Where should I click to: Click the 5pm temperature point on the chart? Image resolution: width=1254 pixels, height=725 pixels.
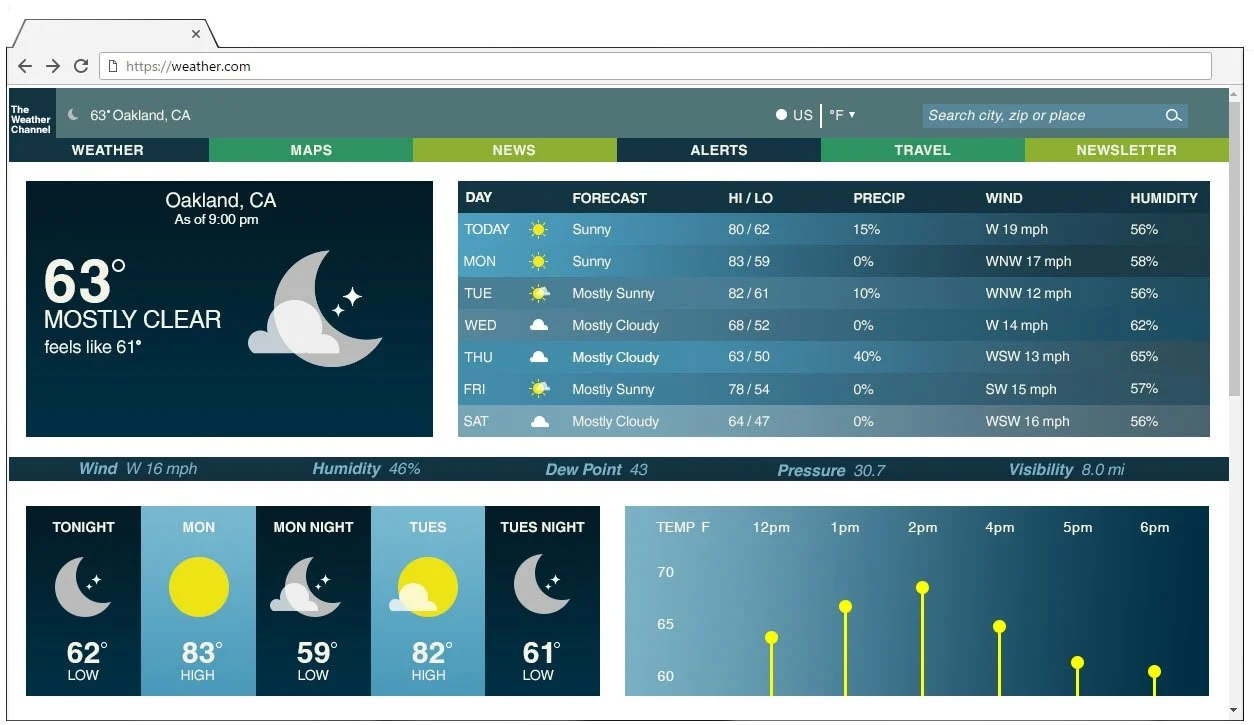(1077, 662)
